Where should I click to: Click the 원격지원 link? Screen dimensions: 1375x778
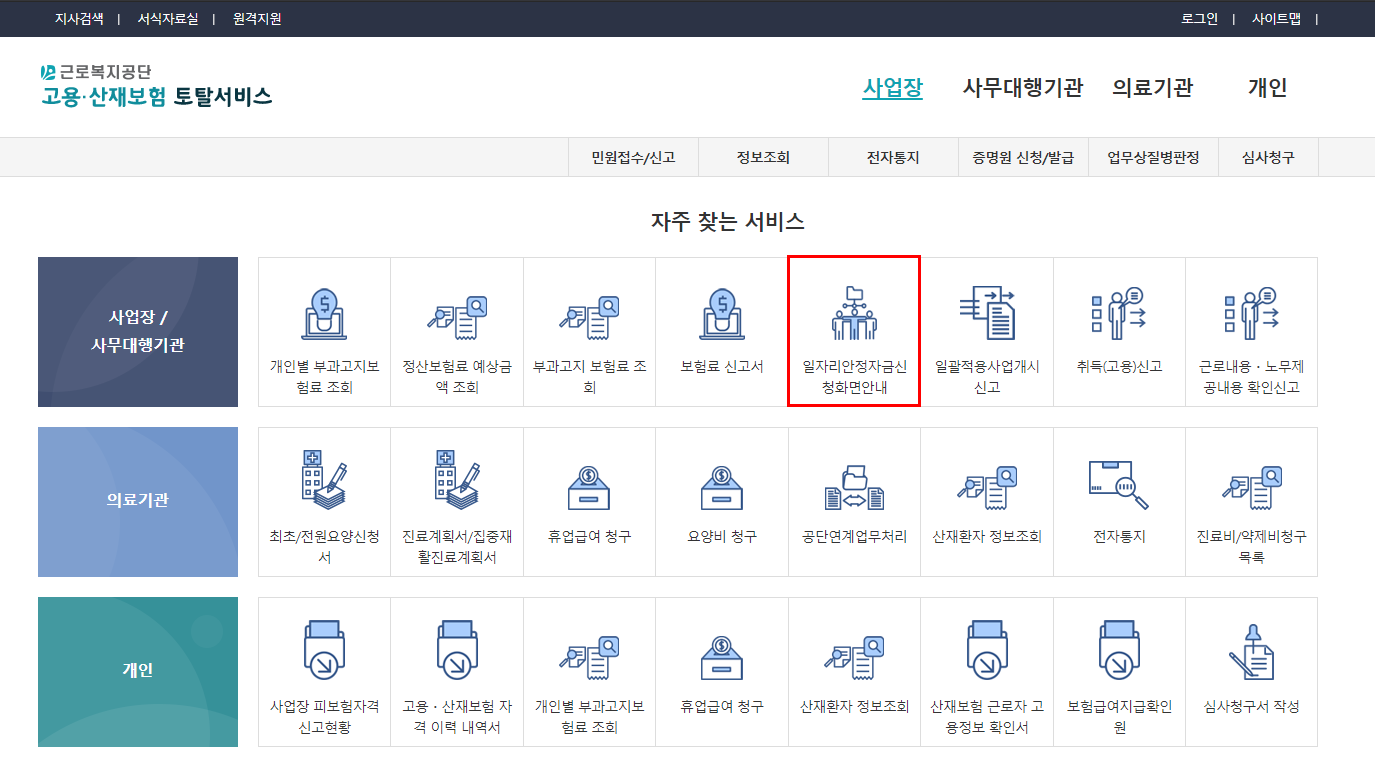tap(257, 19)
